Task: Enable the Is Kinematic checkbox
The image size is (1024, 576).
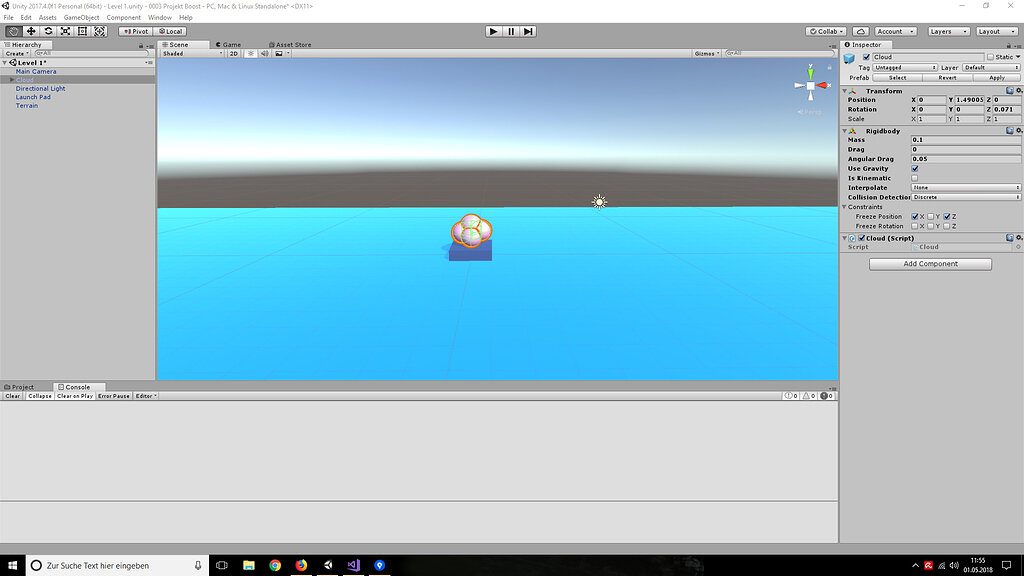Action: coord(915,178)
